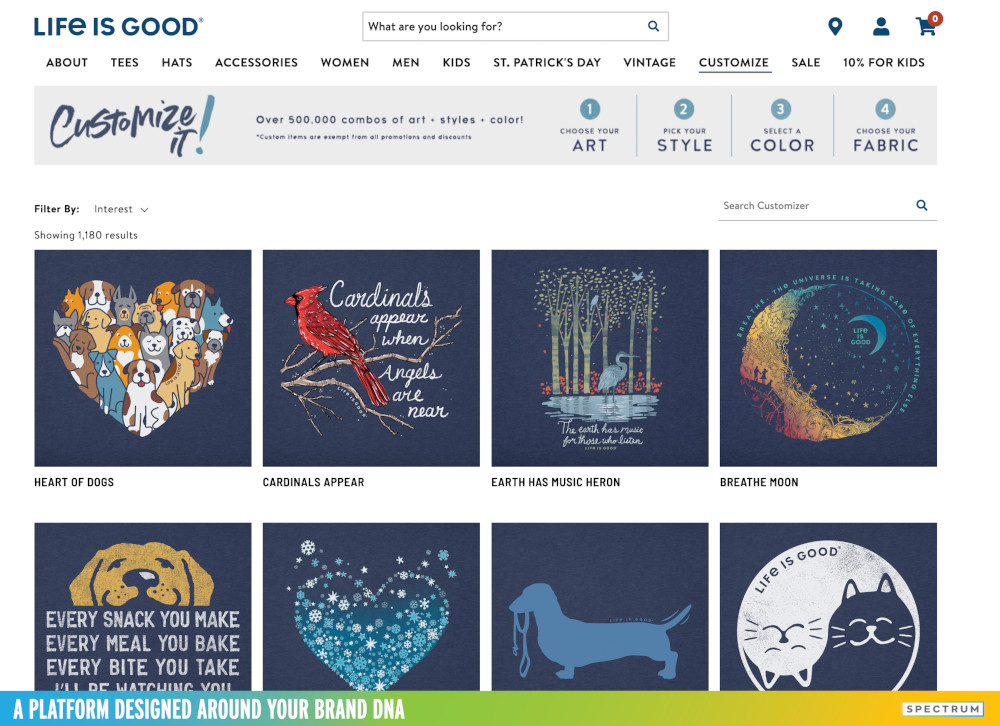This screenshot has height=726, width=1000.
Task: Click into the Search Customizer field
Action: click(x=816, y=205)
